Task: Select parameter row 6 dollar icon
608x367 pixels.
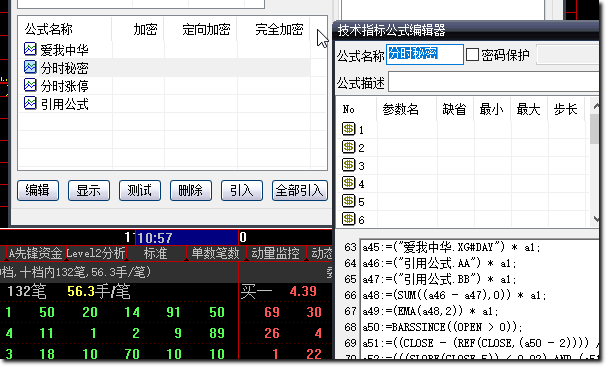Action: (x=348, y=219)
